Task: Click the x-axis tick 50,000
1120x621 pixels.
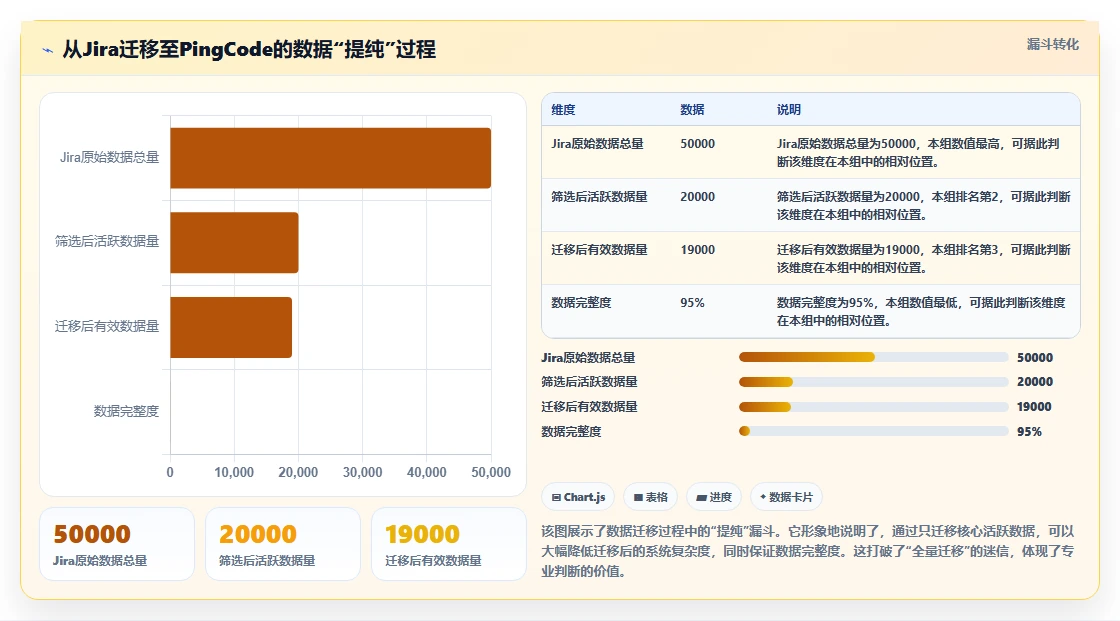Action: tap(491, 472)
